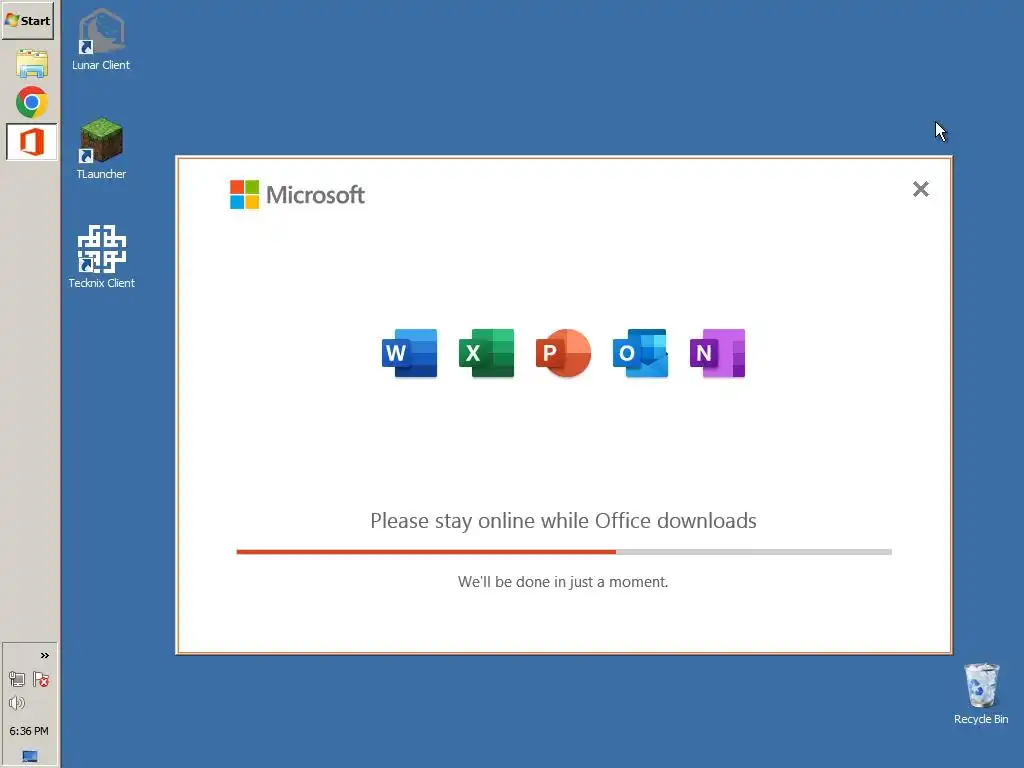The height and width of the screenshot is (768, 1024).
Task: Close the Office download dialog
Action: pyautogui.click(x=921, y=189)
